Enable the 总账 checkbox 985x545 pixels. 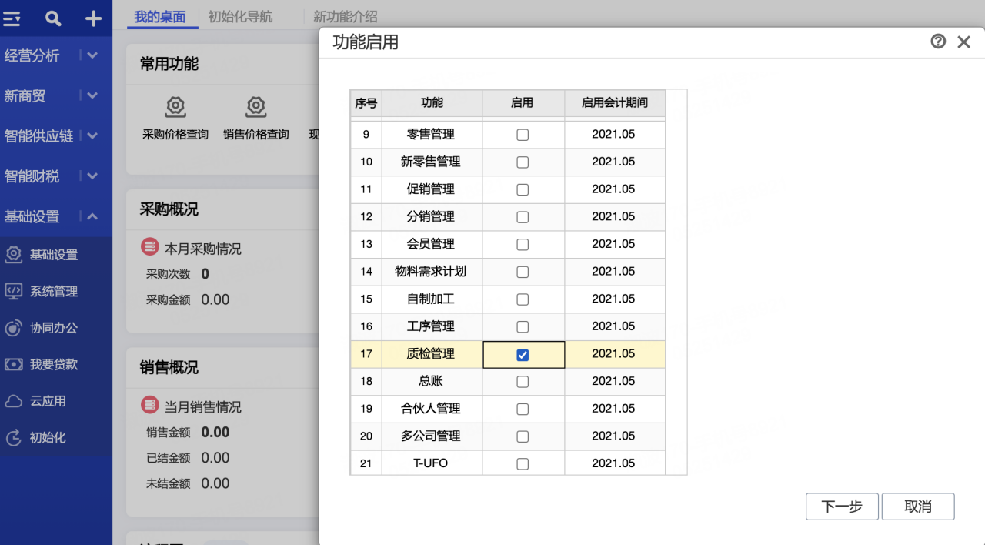(523, 381)
